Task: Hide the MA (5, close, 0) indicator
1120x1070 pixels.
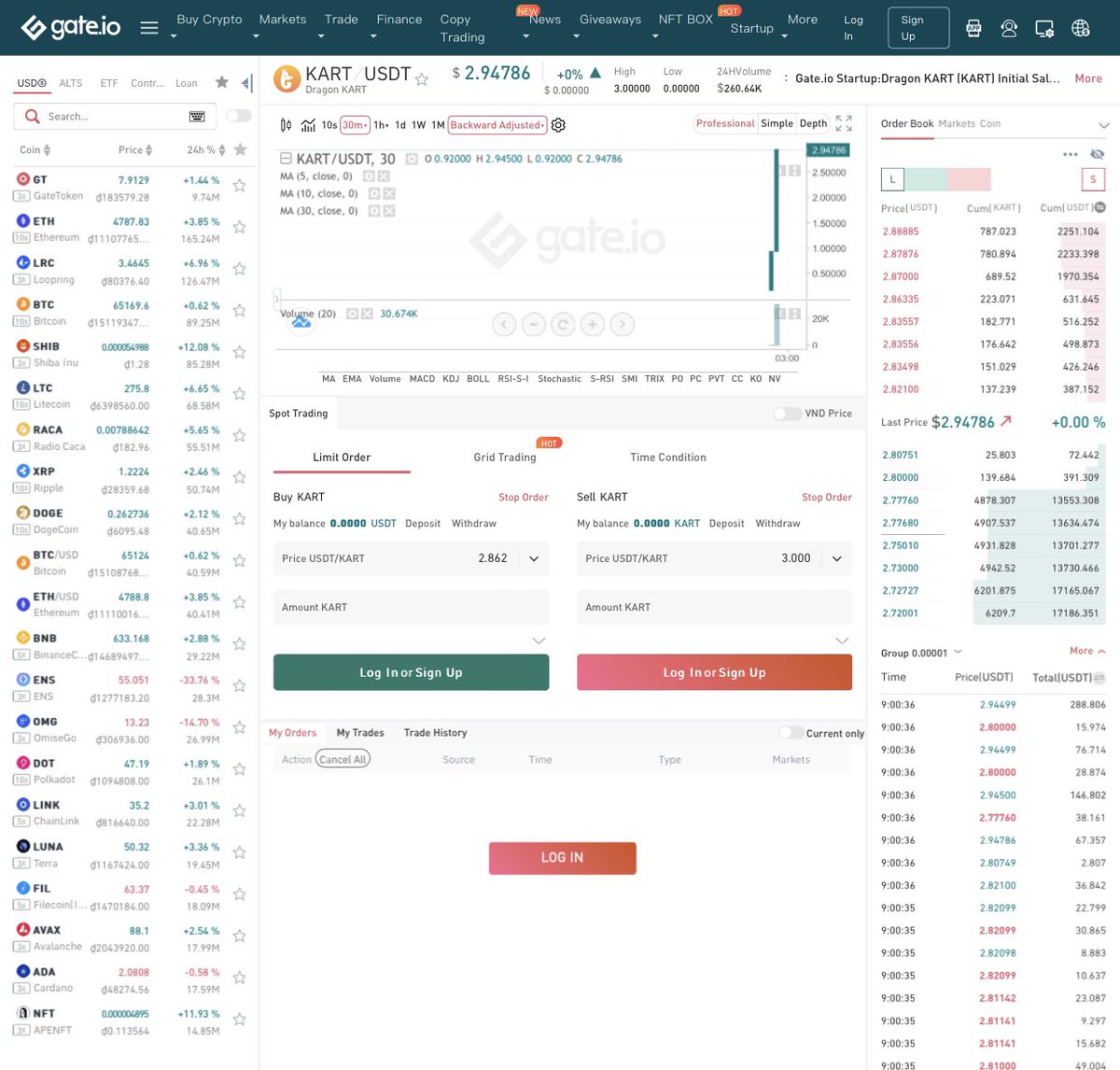Action: coord(368,176)
